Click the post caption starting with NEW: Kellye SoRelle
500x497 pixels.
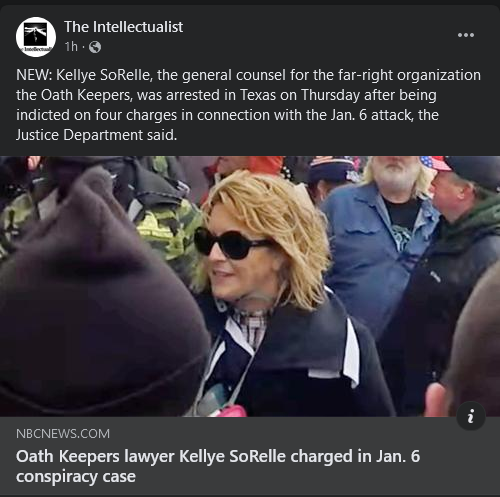[248, 105]
